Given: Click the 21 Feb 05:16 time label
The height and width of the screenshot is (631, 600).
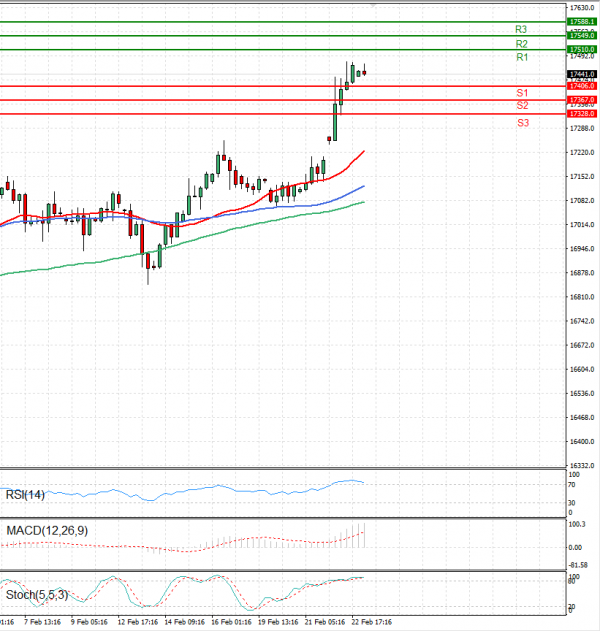Looking at the screenshot, I should 325,622.
